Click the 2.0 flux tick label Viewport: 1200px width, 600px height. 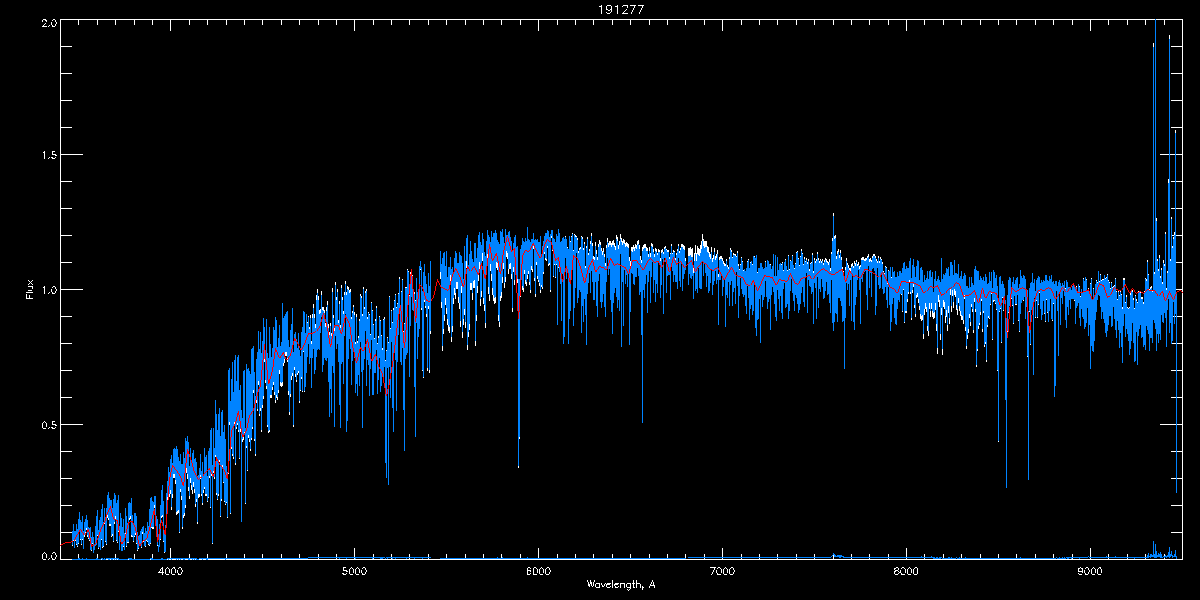click(x=48, y=22)
